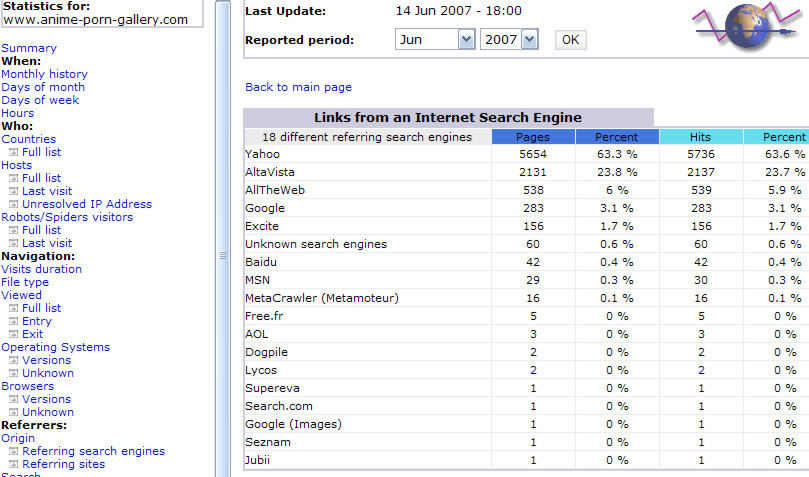This screenshot has height=477, width=809.
Task: Click the icon beside Operating Systems Versions
Action: pyautogui.click(x=14, y=361)
